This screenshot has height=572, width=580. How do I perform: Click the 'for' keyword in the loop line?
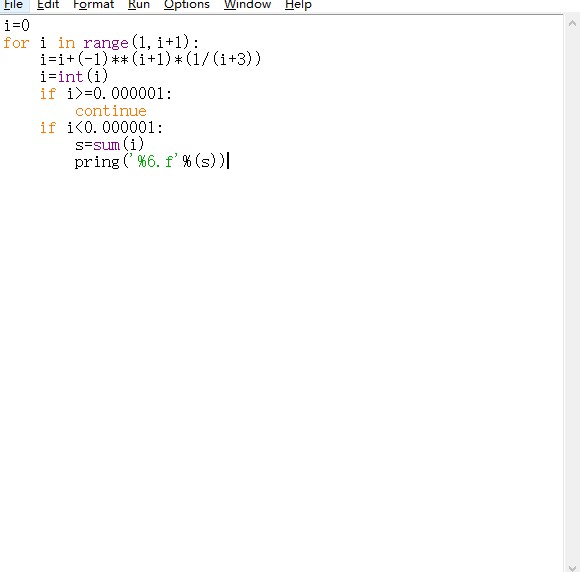click(x=16, y=43)
